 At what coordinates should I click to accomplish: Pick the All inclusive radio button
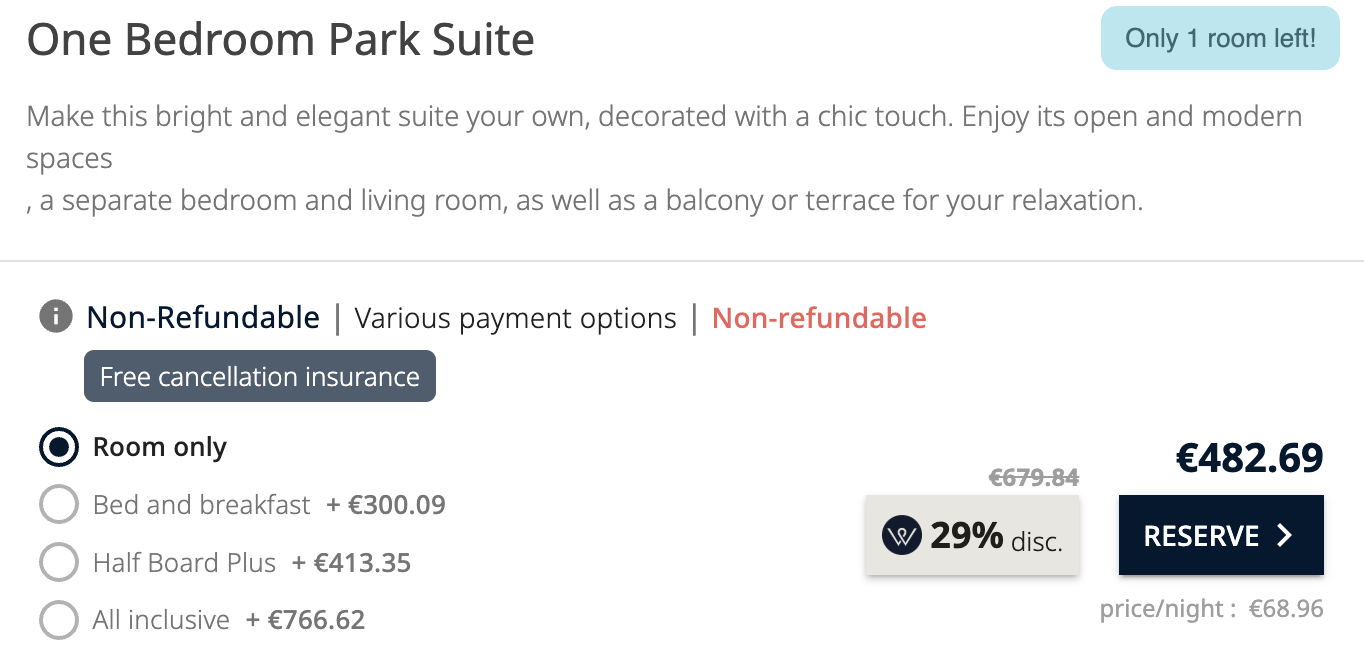click(59, 620)
